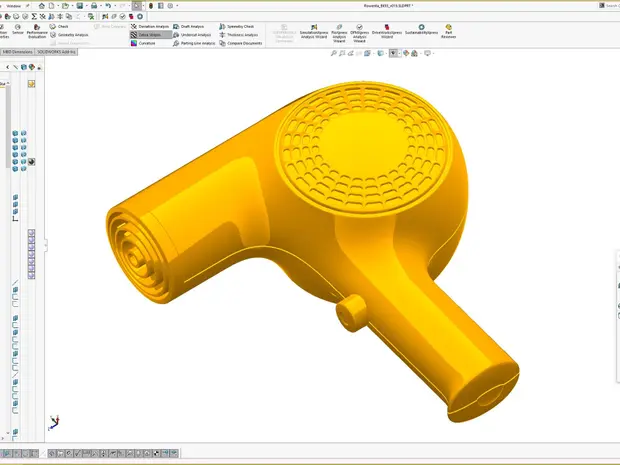620x465 pixels.
Task: Open Display Style icon
Action: click(380, 53)
